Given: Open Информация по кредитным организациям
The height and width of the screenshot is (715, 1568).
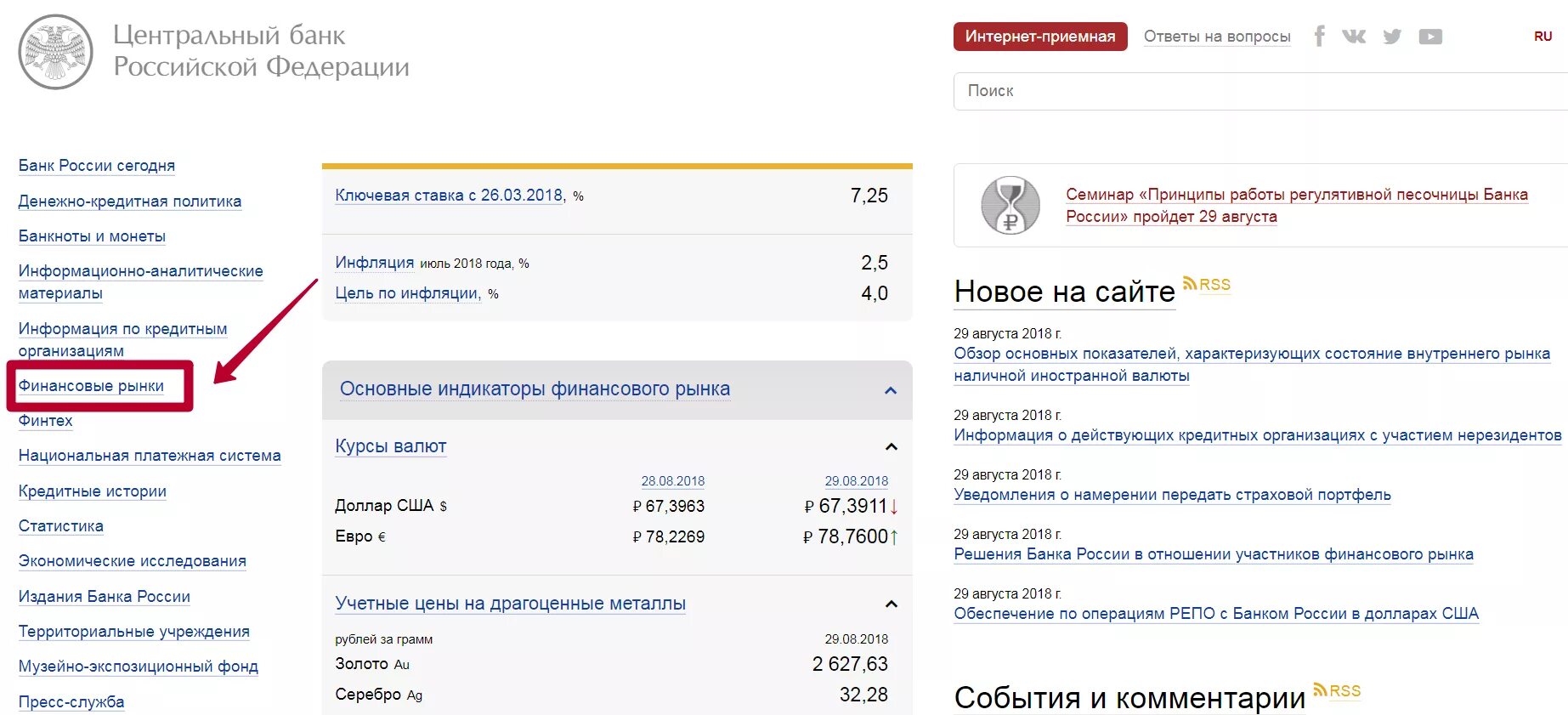Looking at the screenshot, I should (122, 340).
